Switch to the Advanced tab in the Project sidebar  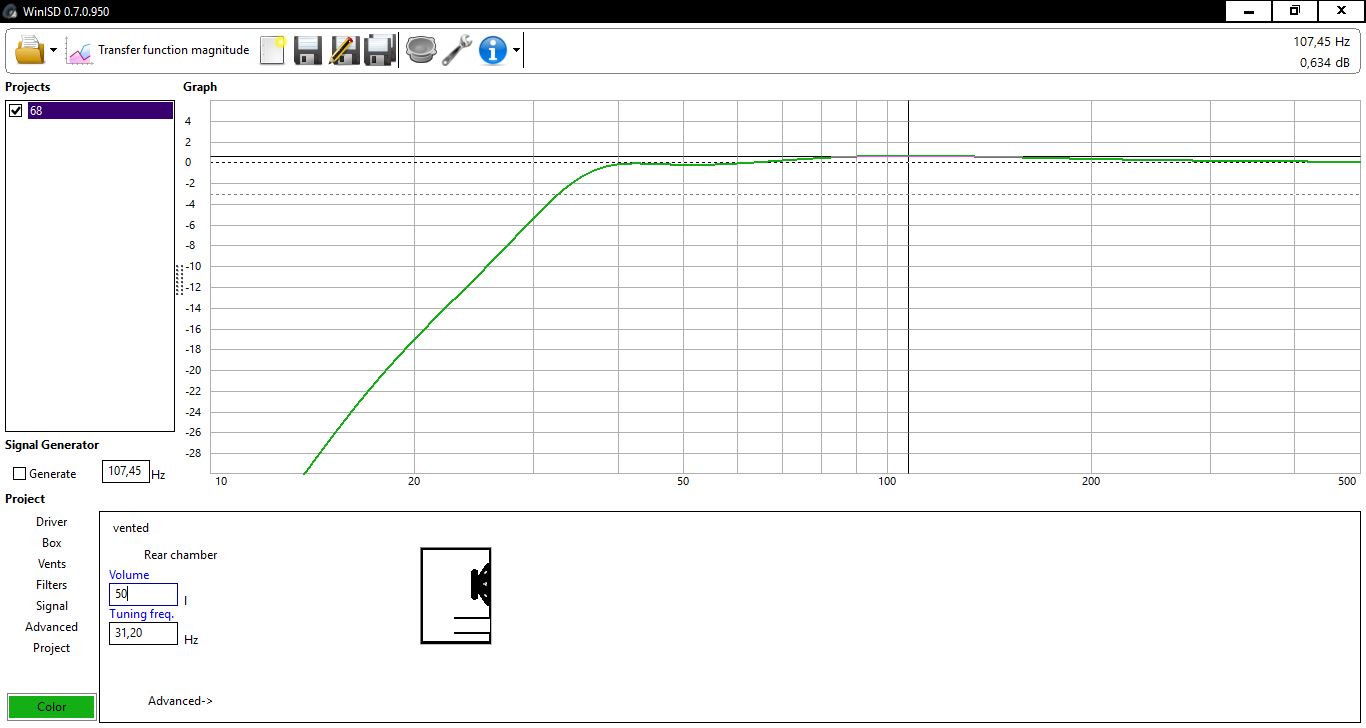click(52, 627)
